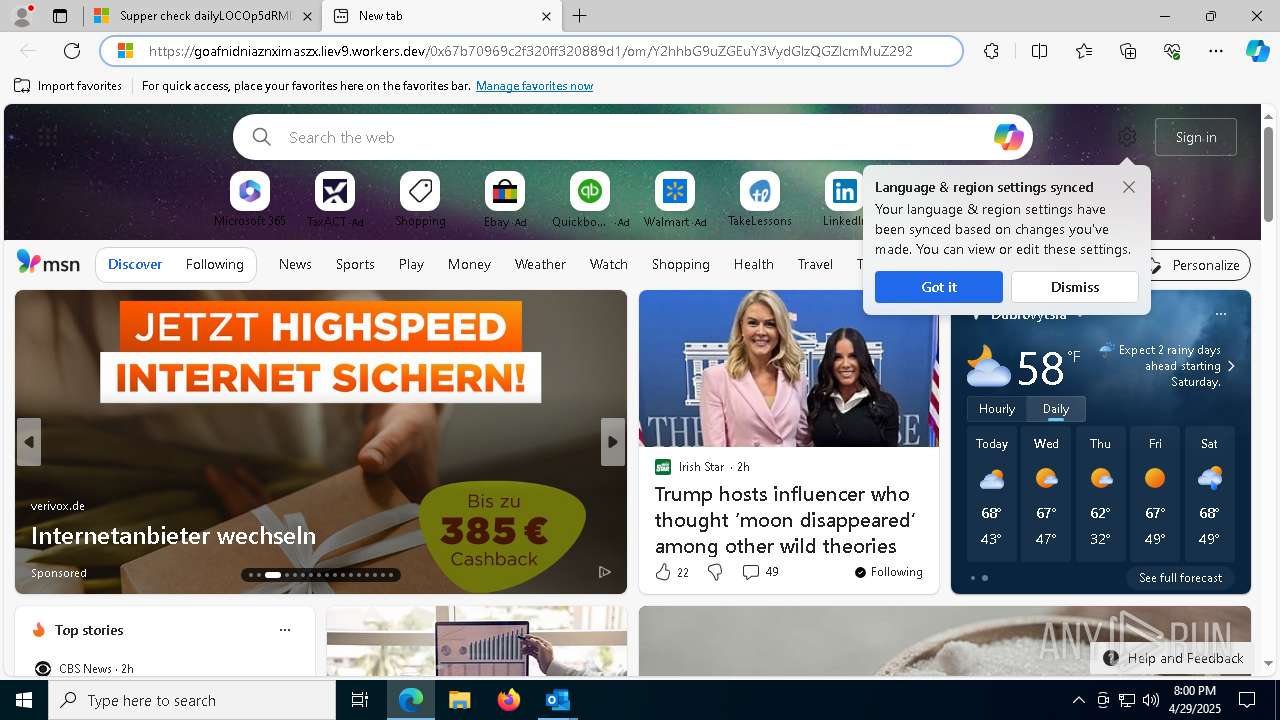Show previous carousel slide
Viewport: 1280px width, 720px height.
pos(29,441)
